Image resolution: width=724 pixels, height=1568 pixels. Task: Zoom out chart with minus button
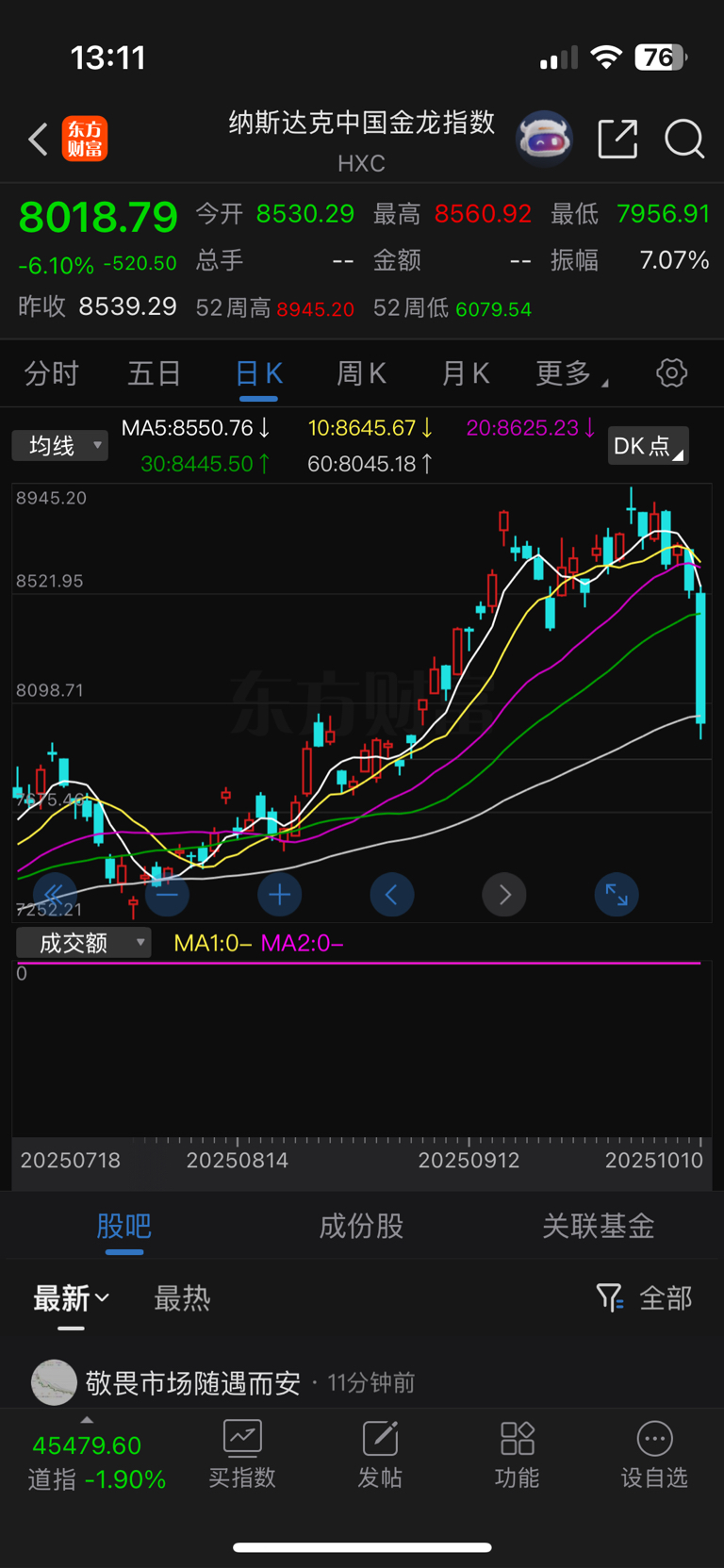coord(167,894)
